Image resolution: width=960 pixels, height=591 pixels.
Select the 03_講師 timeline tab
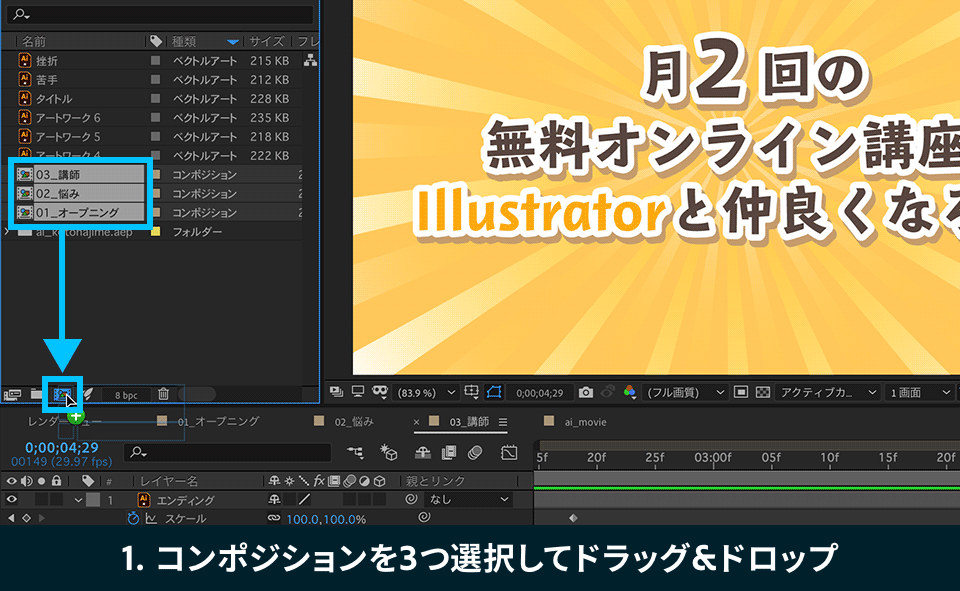pyautogui.click(x=469, y=421)
